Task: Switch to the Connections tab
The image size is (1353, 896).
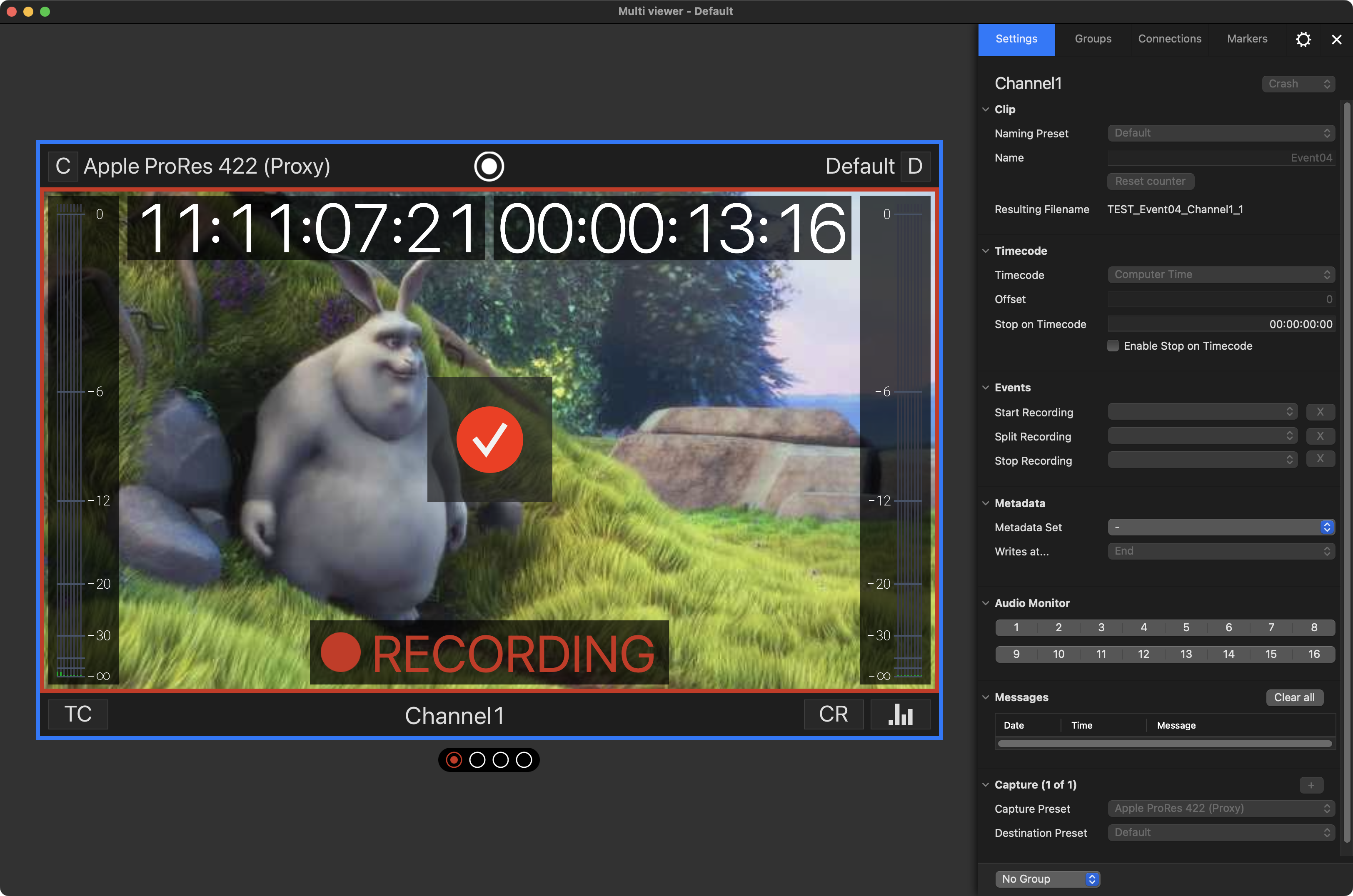Action: [1170, 40]
